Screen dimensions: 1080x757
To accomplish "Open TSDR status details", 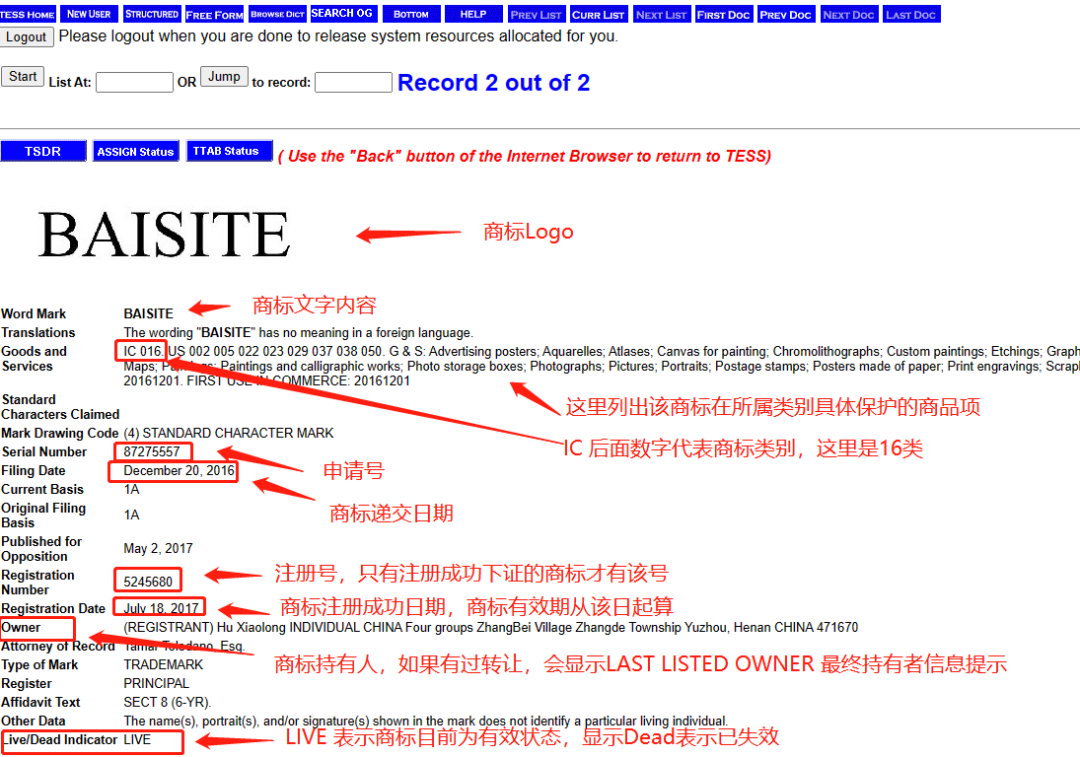I will (x=43, y=151).
